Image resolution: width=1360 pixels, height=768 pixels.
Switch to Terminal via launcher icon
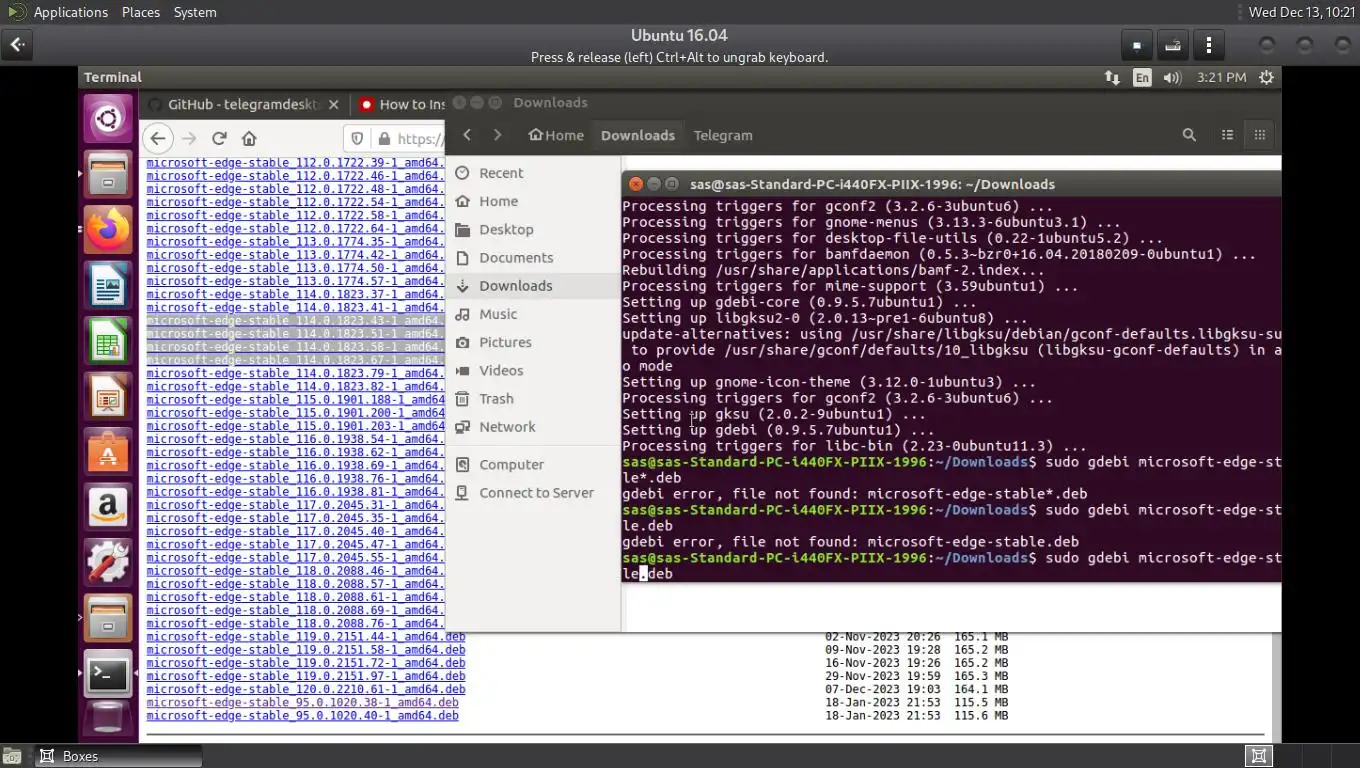click(x=108, y=673)
